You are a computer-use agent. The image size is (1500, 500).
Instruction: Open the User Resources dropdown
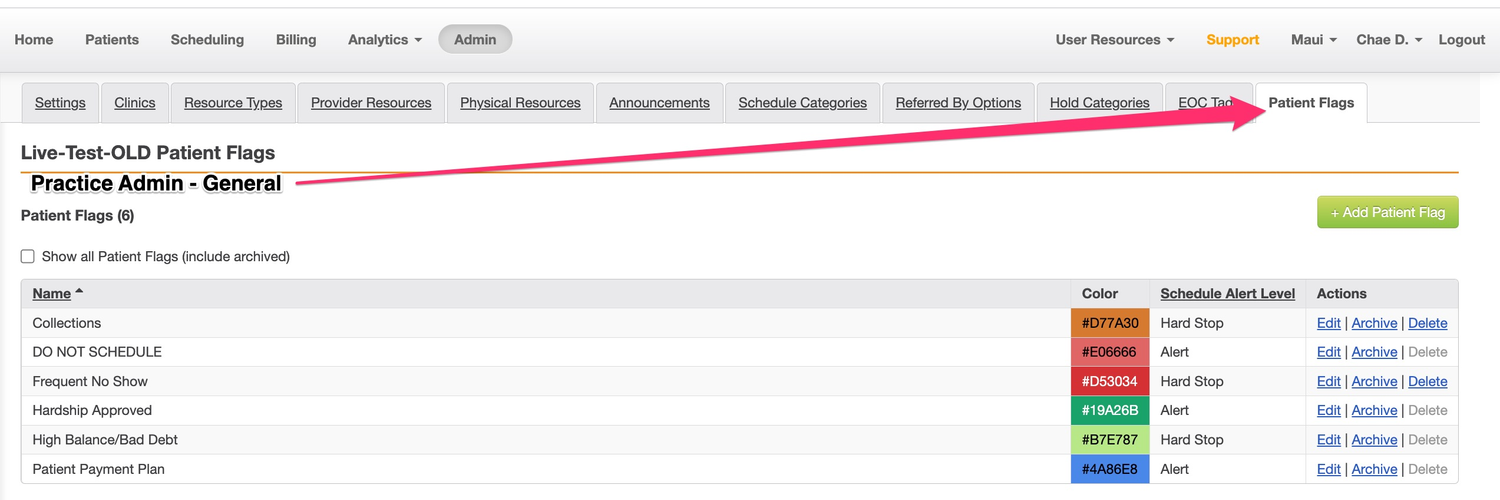click(x=1114, y=40)
